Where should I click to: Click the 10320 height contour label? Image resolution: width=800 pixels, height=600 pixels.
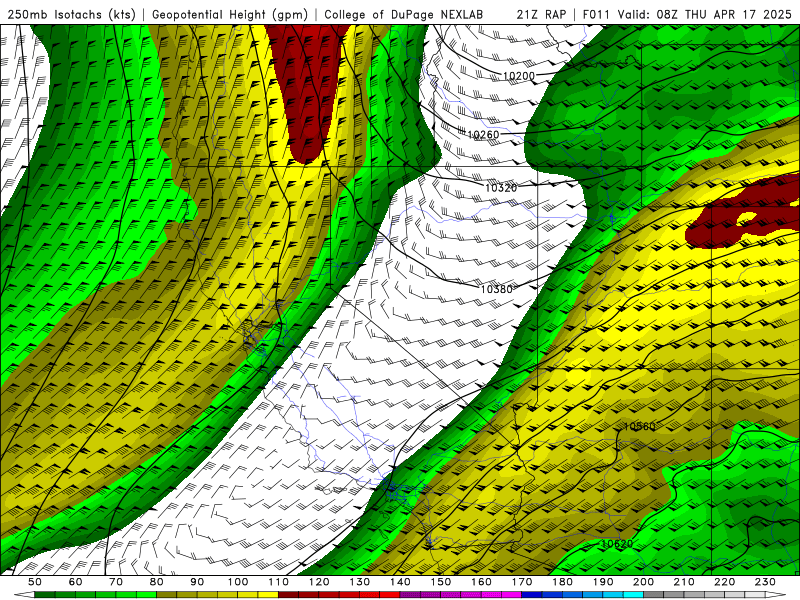click(501, 188)
